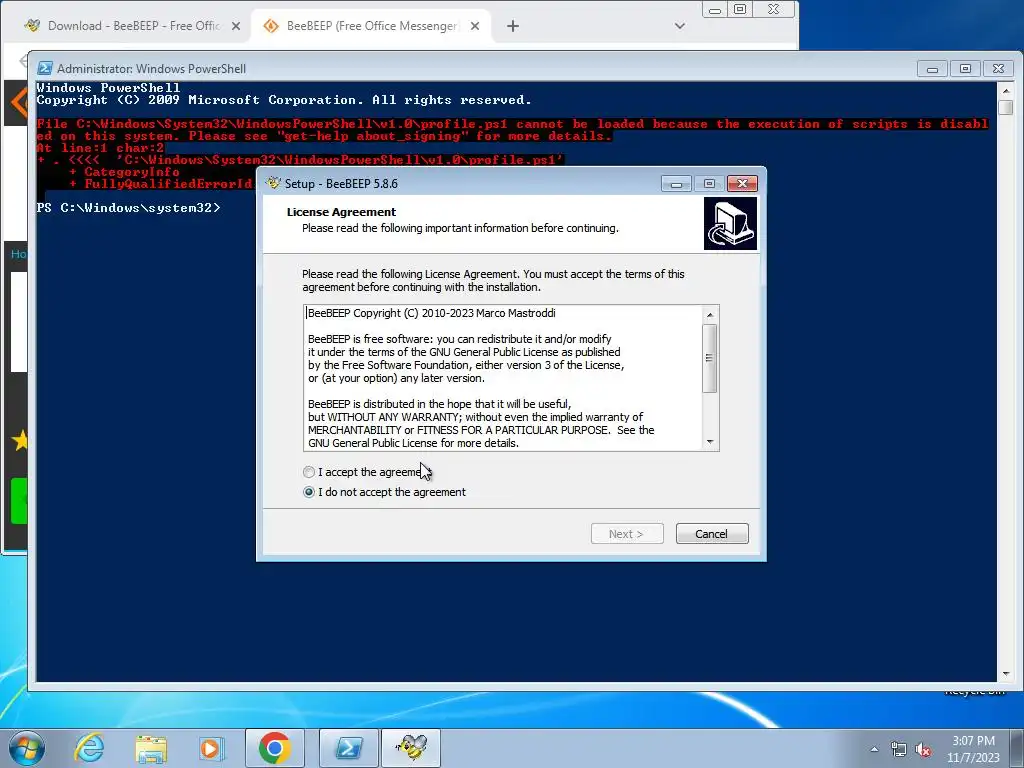1024x768 pixels.
Task: Click the Next button in the Setup wizard
Action: tap(627, 534)
